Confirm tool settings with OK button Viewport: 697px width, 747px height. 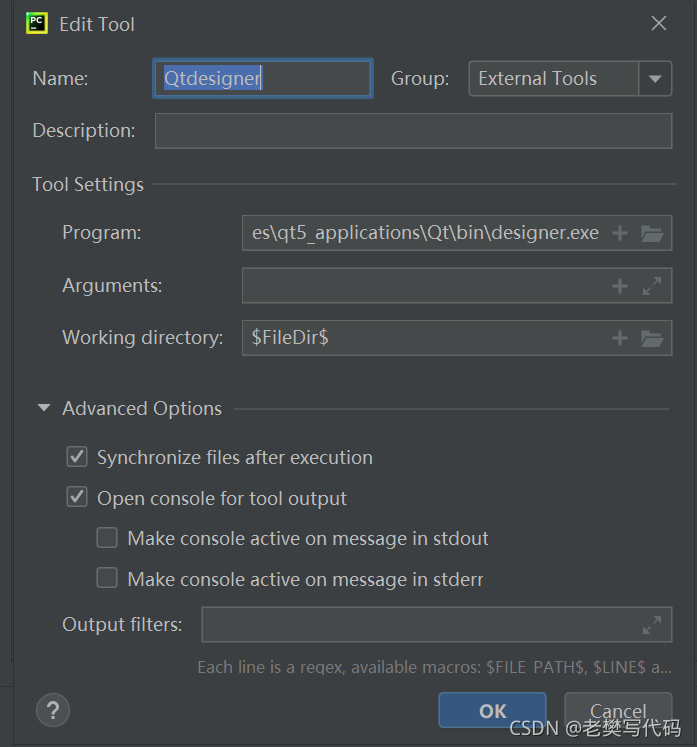(x=492, y=711)
